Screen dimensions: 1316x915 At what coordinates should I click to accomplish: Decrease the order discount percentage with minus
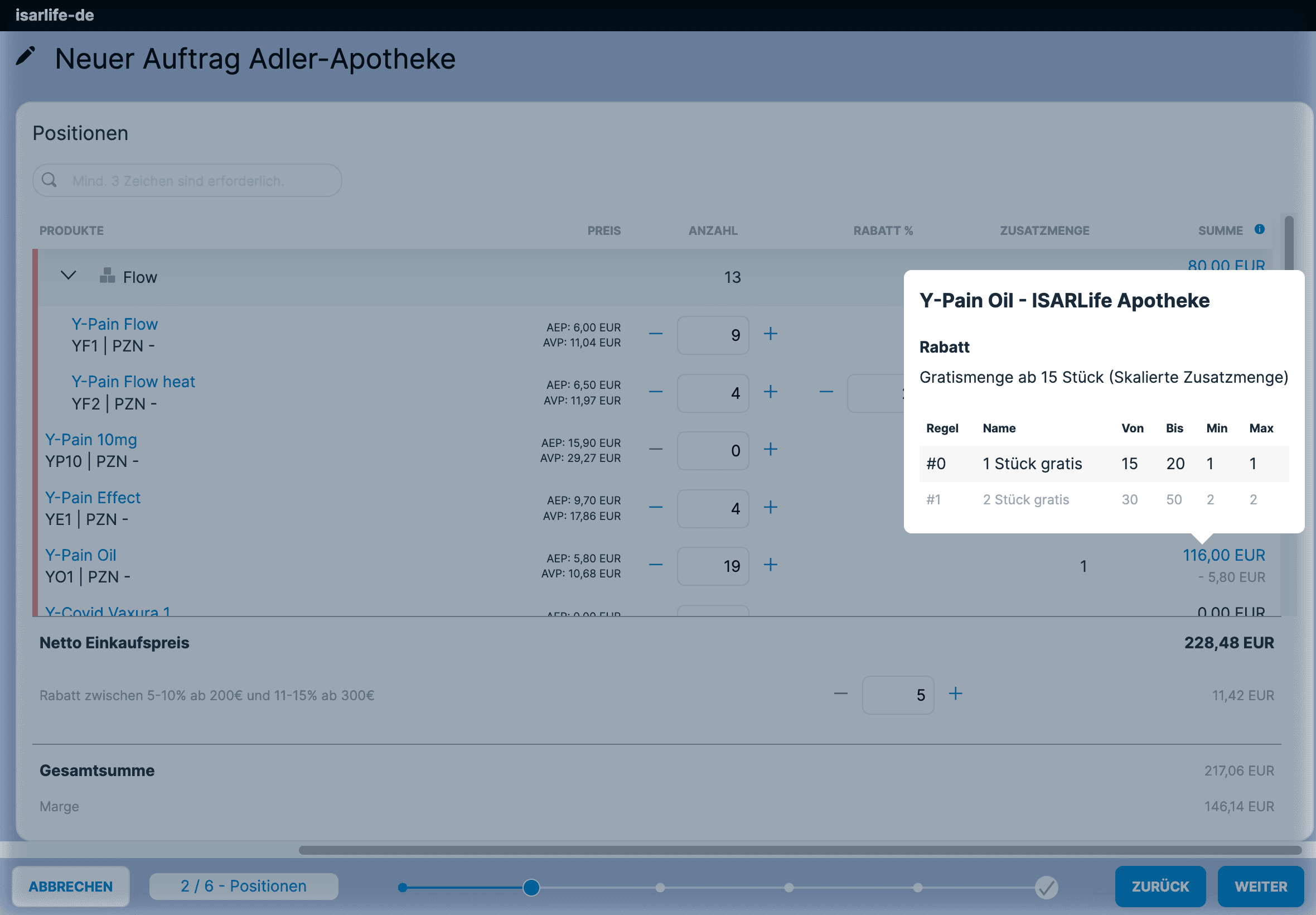[x=840, y=694]
